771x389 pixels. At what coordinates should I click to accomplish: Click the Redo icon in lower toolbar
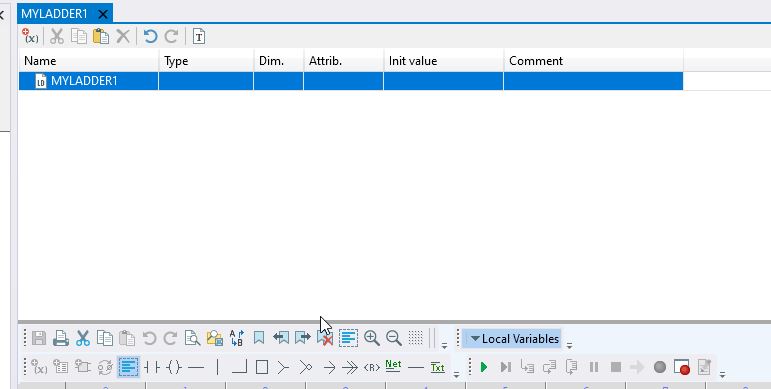170,338
